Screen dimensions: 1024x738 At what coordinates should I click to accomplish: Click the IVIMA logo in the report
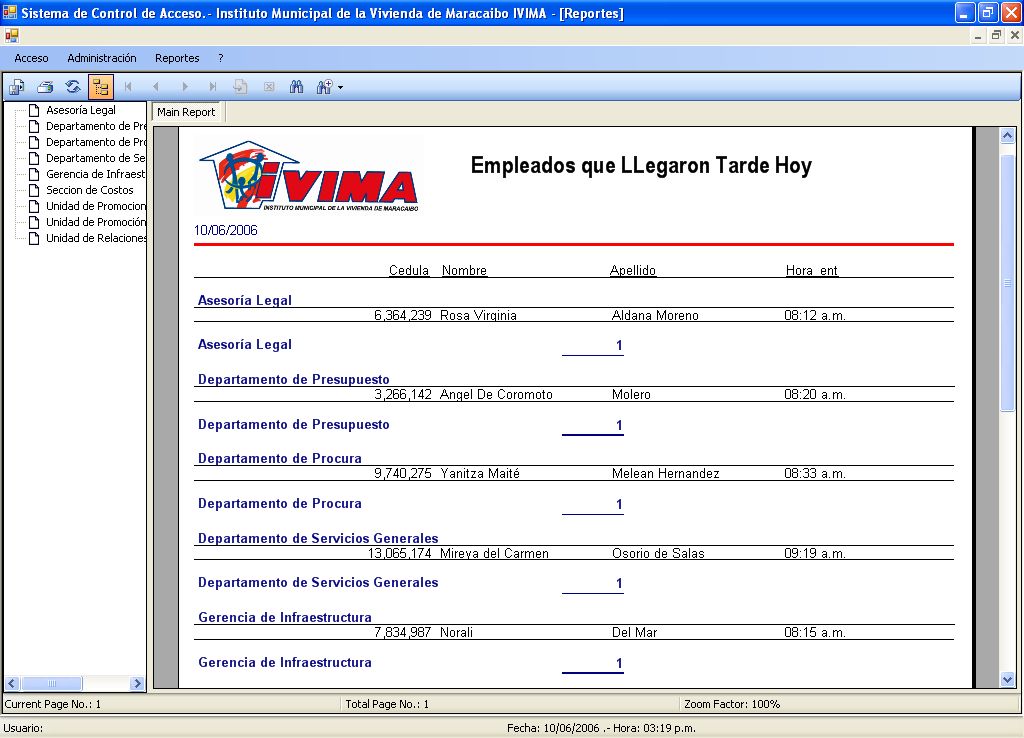pyautogui.click(x=309, y=176)
